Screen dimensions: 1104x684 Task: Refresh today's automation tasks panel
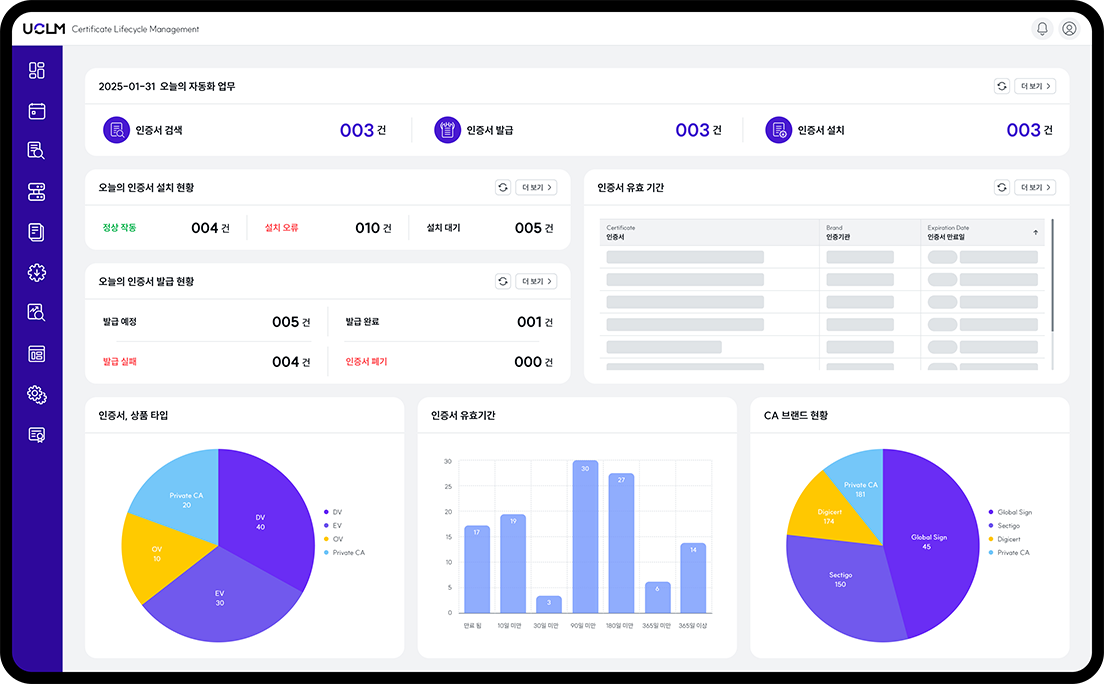pyautogui.click(x=1001, y=87)
